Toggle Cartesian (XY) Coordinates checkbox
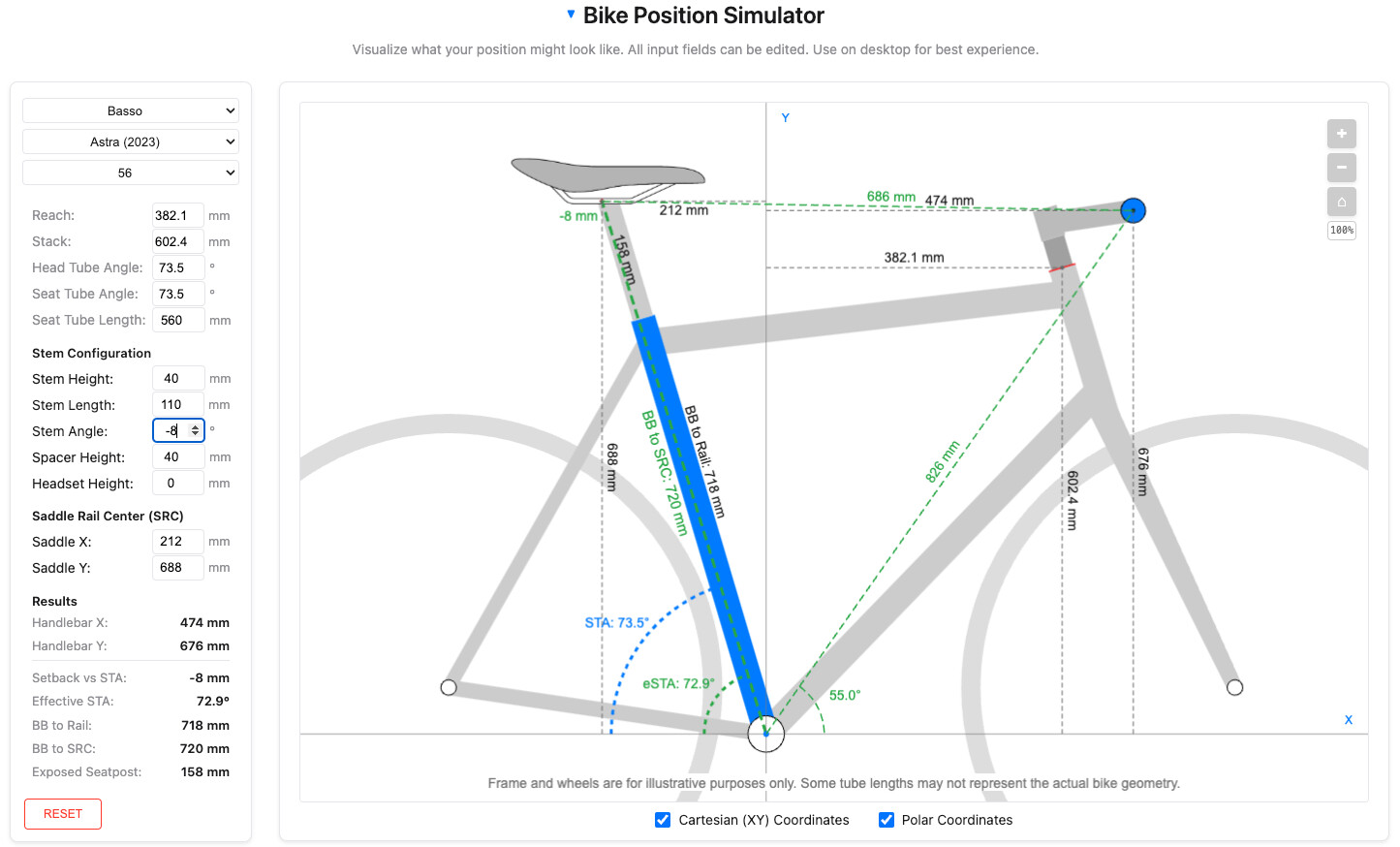 coord(663,820)
